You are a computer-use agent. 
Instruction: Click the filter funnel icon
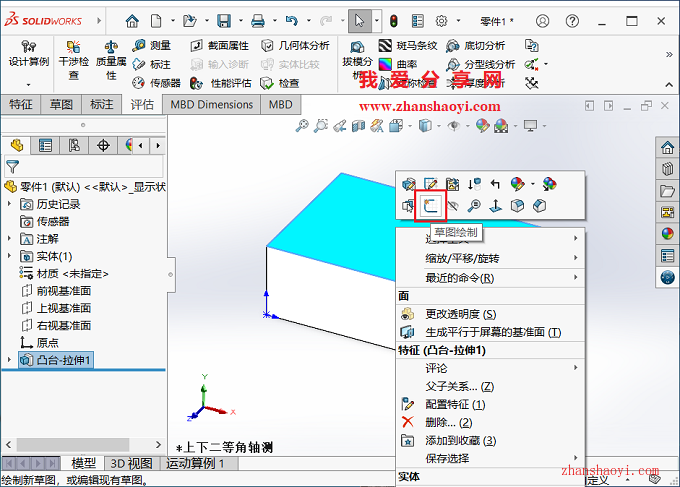pos(13,166)
